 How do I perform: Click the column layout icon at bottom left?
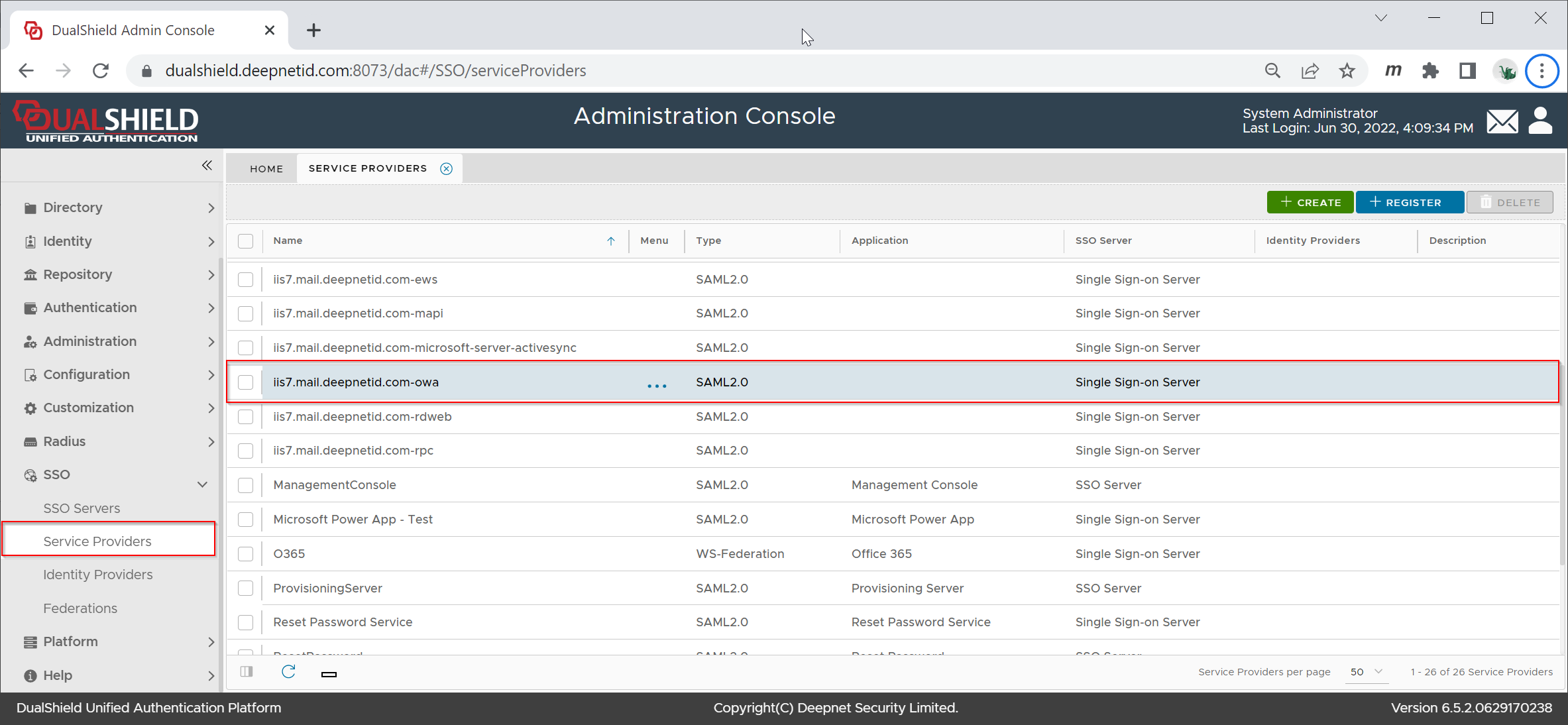[x=247, y=672]
